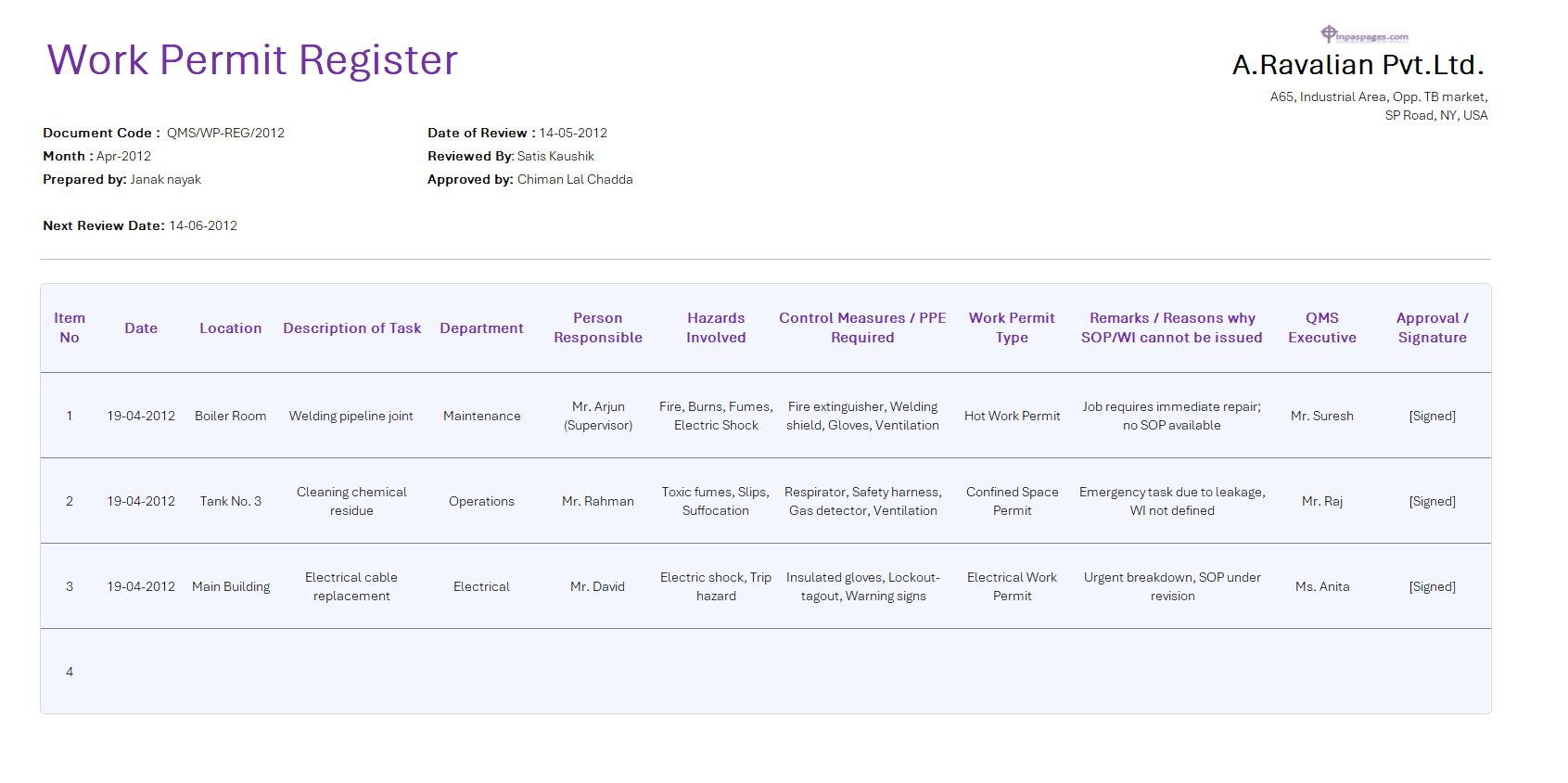Click the Reviewed By name Satis Kaushik

(x=555, y=156)
